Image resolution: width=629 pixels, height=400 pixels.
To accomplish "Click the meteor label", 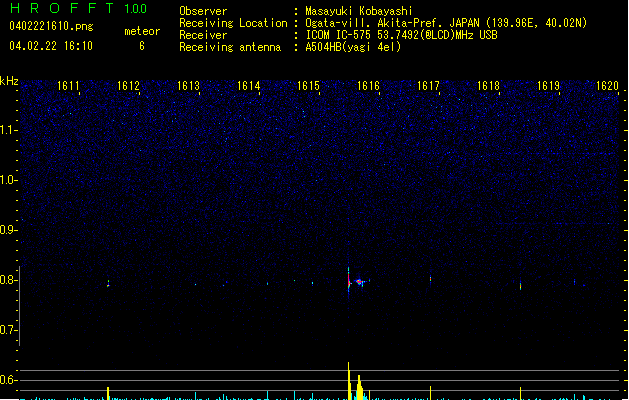I will (x=142, y=31).
